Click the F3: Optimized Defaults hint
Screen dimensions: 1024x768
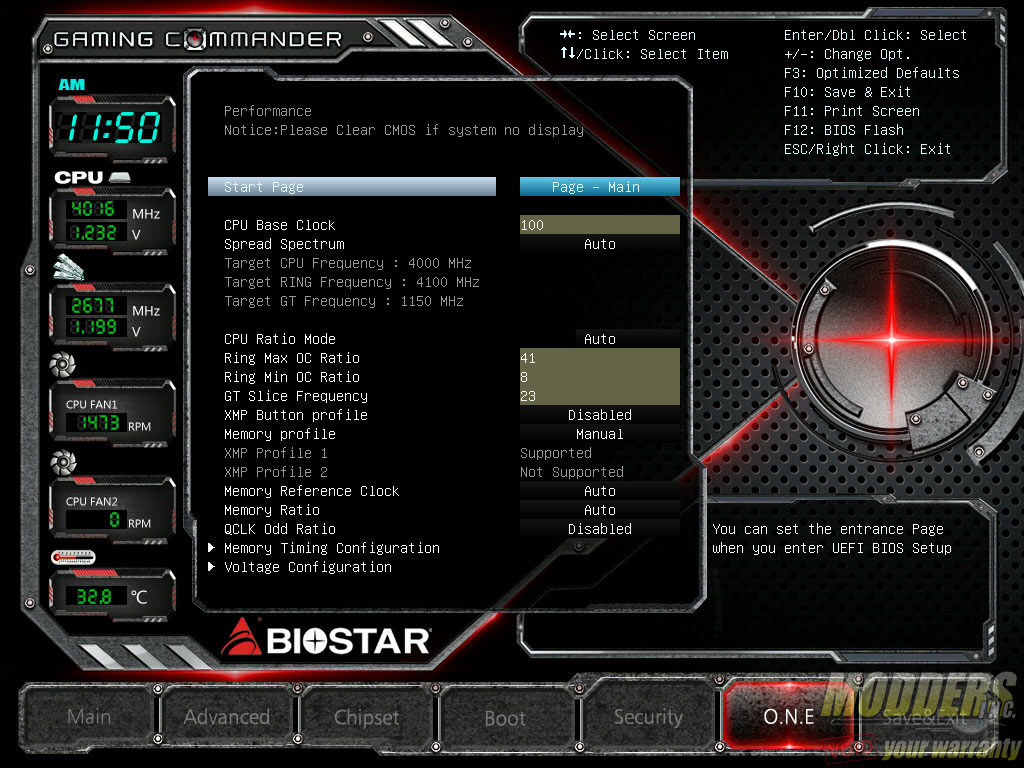coord(871,72)
